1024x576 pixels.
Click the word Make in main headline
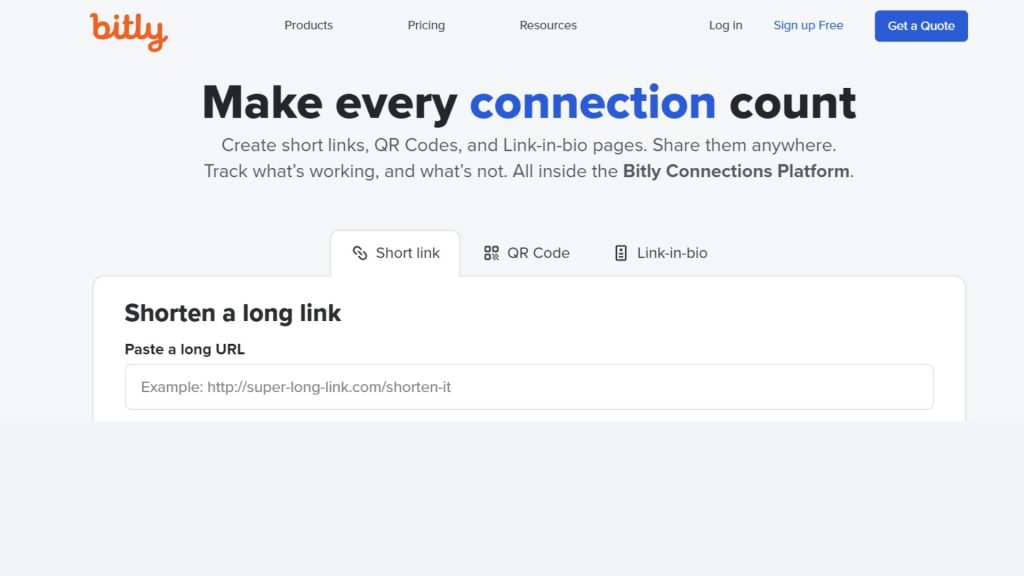coord(263,103)
